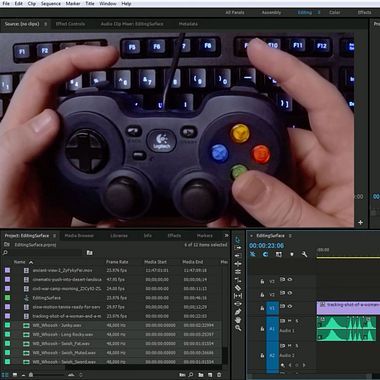Select the Slip tool
The height and width of the screenshot is (380, 380).
[238, 296]
